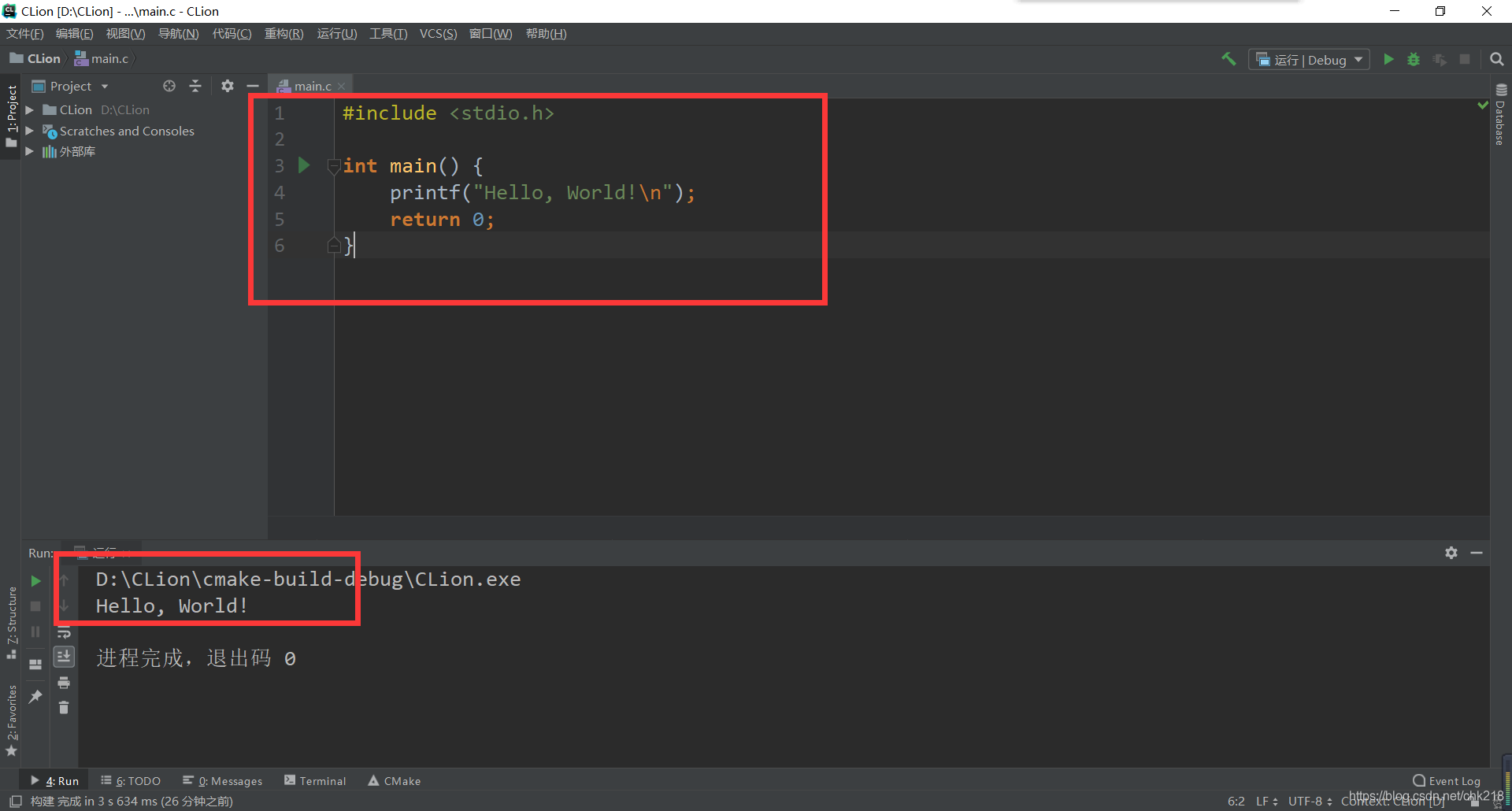Change line separator LF in status bar
This screenshot has height=811, width=1512.
tap(1267, 802)
